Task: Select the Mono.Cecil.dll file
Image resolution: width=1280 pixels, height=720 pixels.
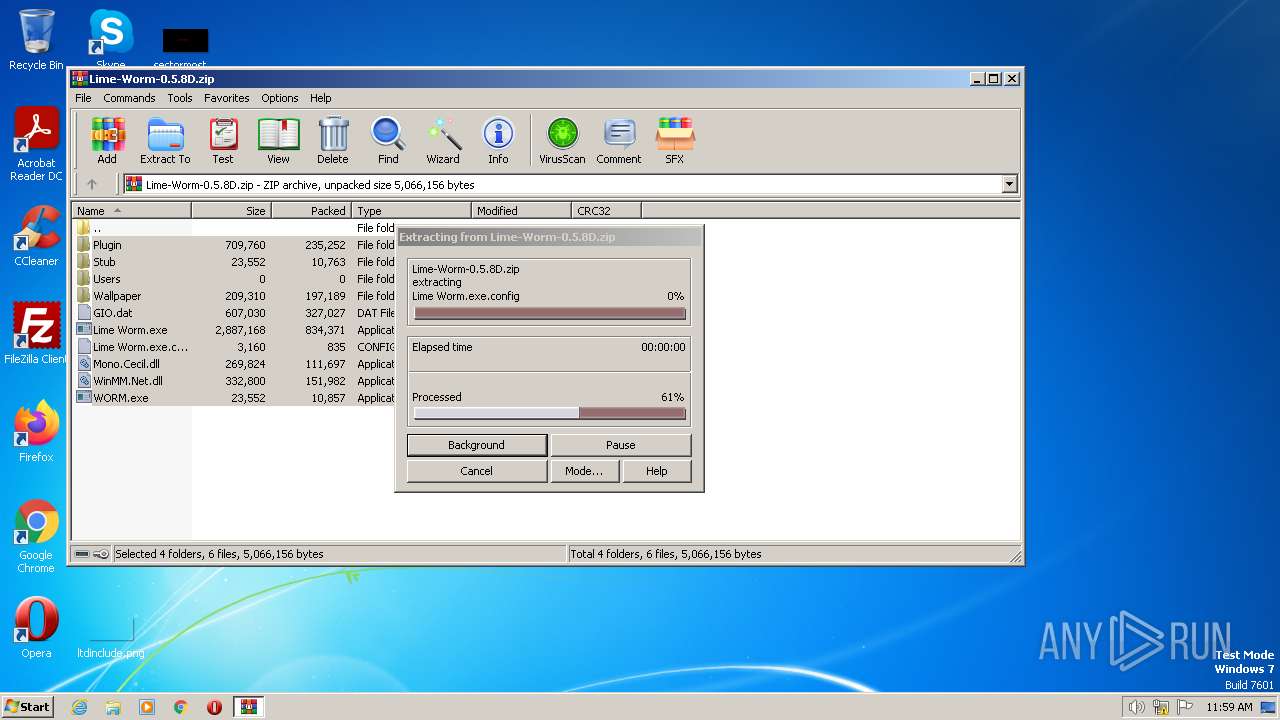Action: coord(235,364)
